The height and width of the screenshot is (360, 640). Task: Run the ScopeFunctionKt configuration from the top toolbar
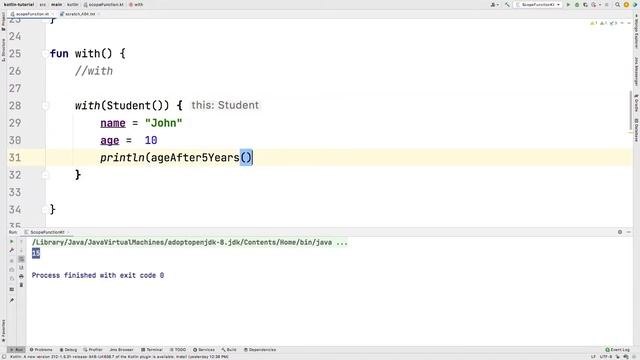[568, 4]
